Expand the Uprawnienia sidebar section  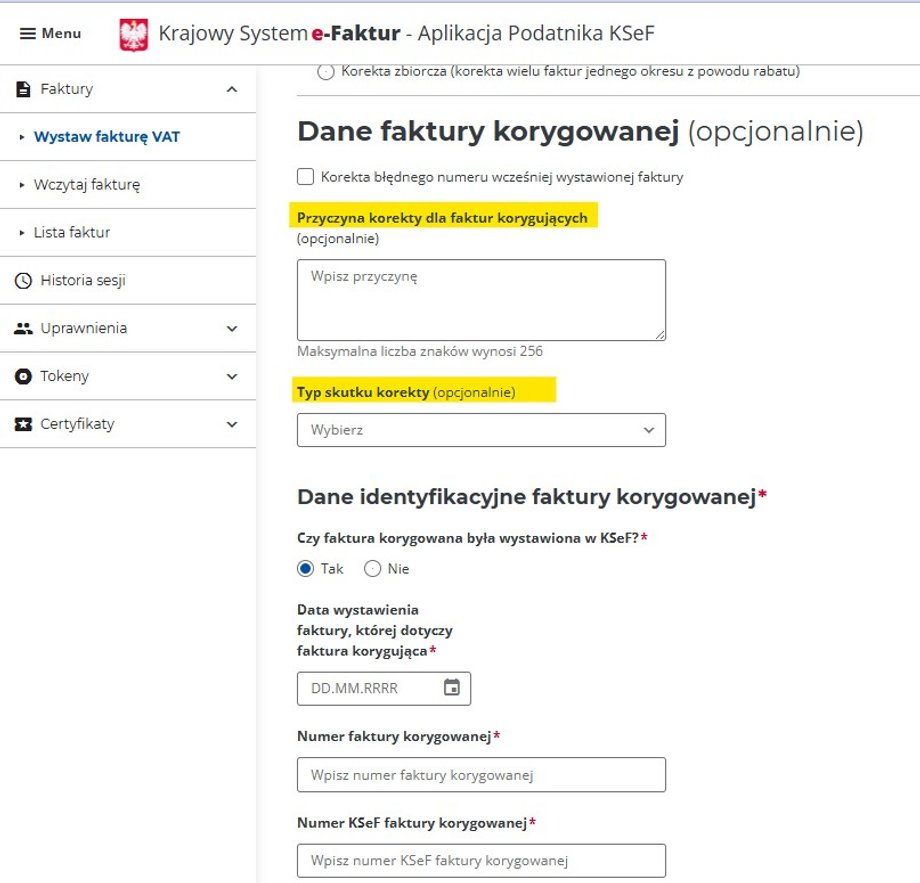pos(232,328)
